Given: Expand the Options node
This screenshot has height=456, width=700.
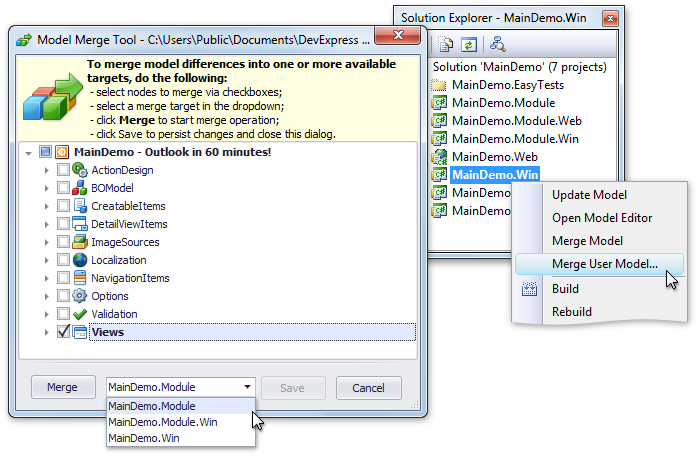Looking at the screenshot, I should pos(46,296).
